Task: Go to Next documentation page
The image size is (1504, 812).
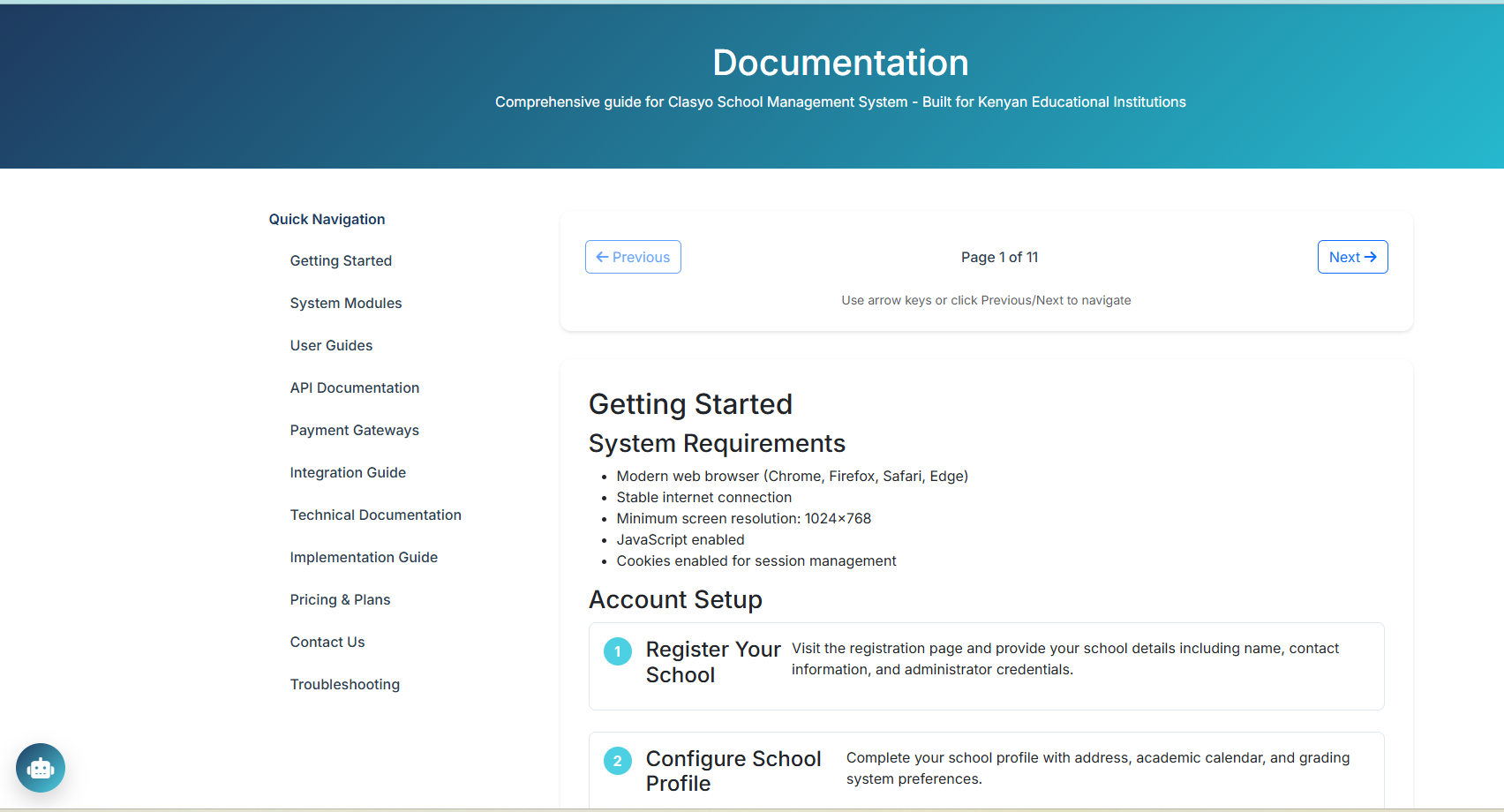Action: [1352, 257]
